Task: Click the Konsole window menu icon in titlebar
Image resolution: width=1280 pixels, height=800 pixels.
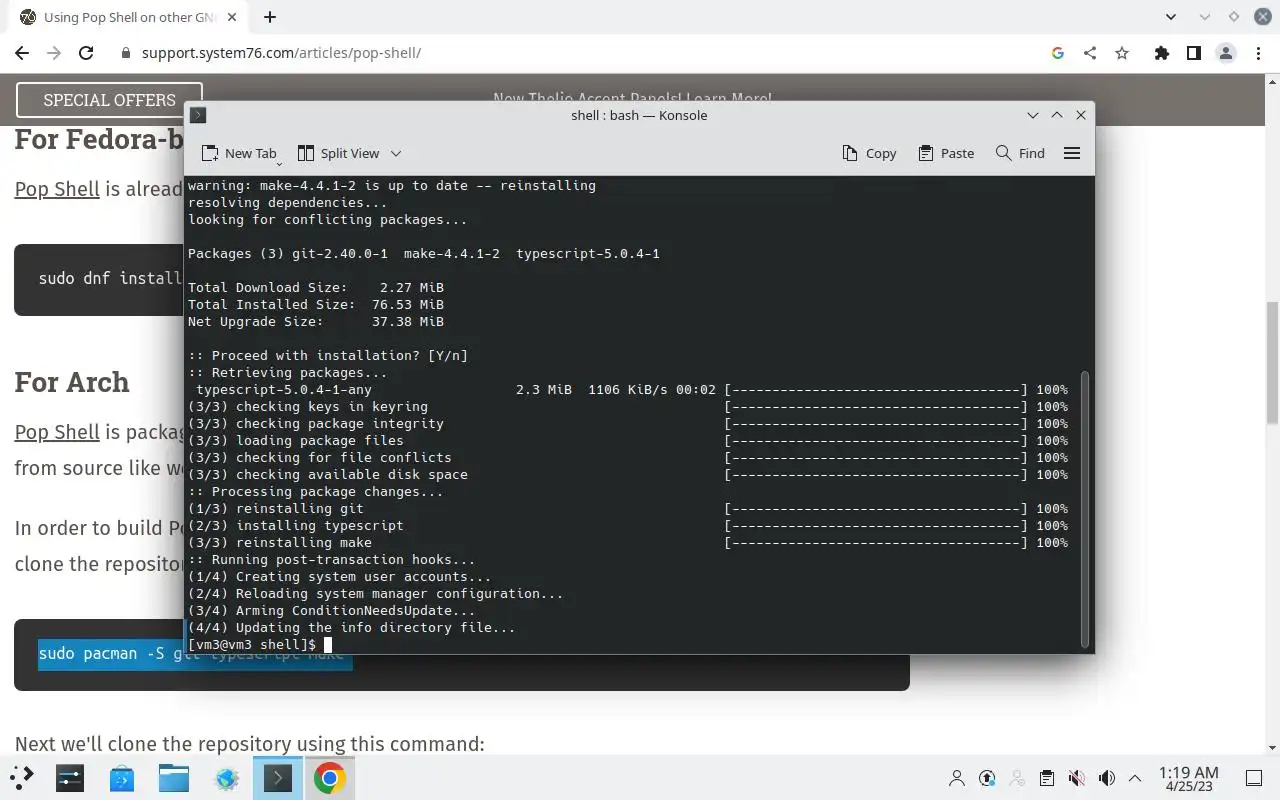Action: (198, 115)
